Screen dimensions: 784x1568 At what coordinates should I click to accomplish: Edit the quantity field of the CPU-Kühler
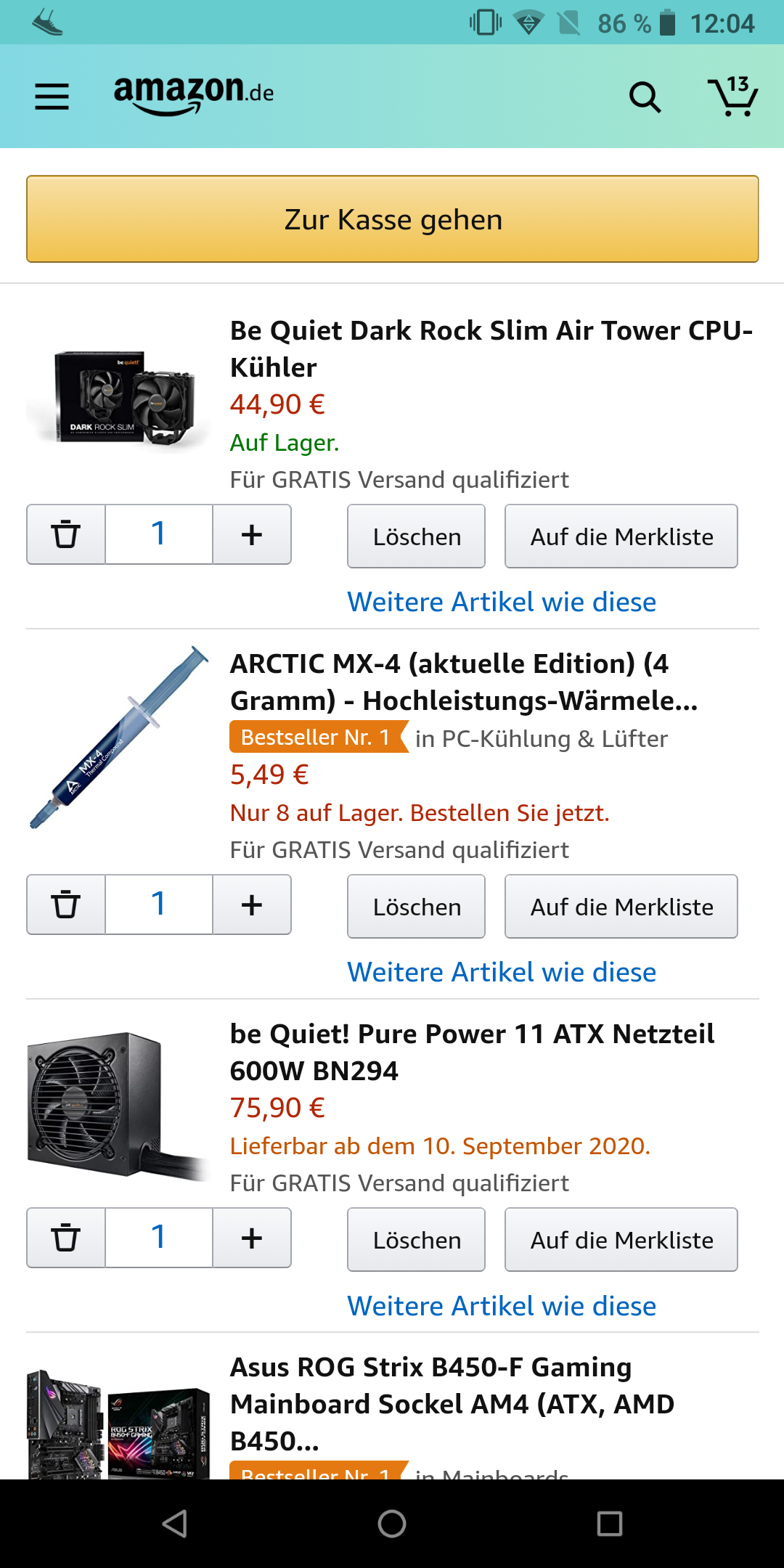tap(158, 534)
